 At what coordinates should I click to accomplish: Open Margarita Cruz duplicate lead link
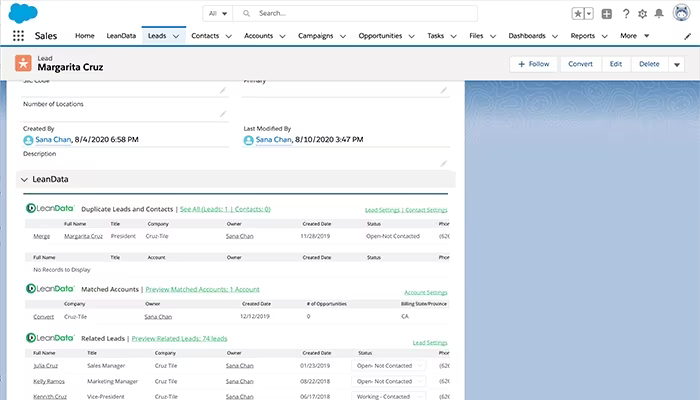tap(83, 236)
